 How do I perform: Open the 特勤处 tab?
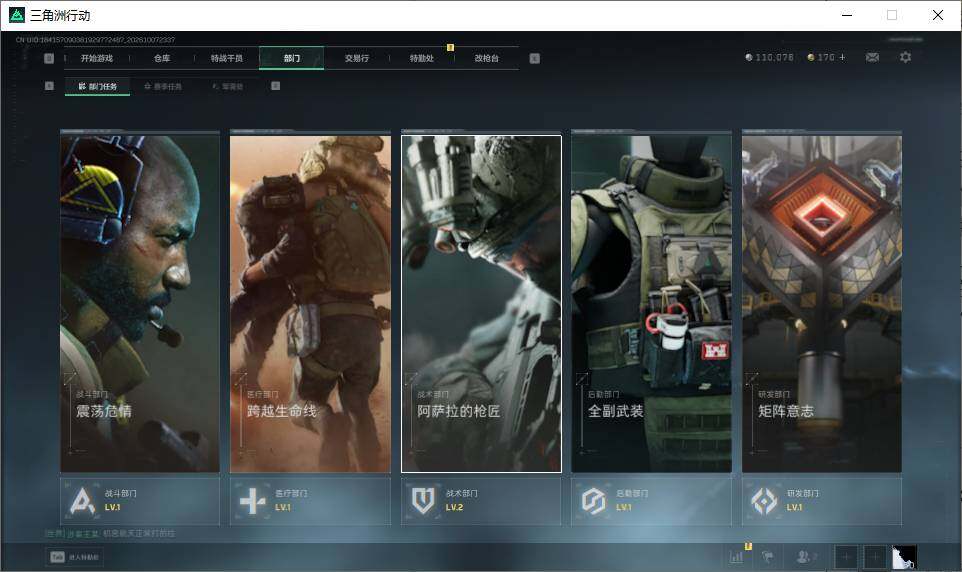click(x=421, y=58)
